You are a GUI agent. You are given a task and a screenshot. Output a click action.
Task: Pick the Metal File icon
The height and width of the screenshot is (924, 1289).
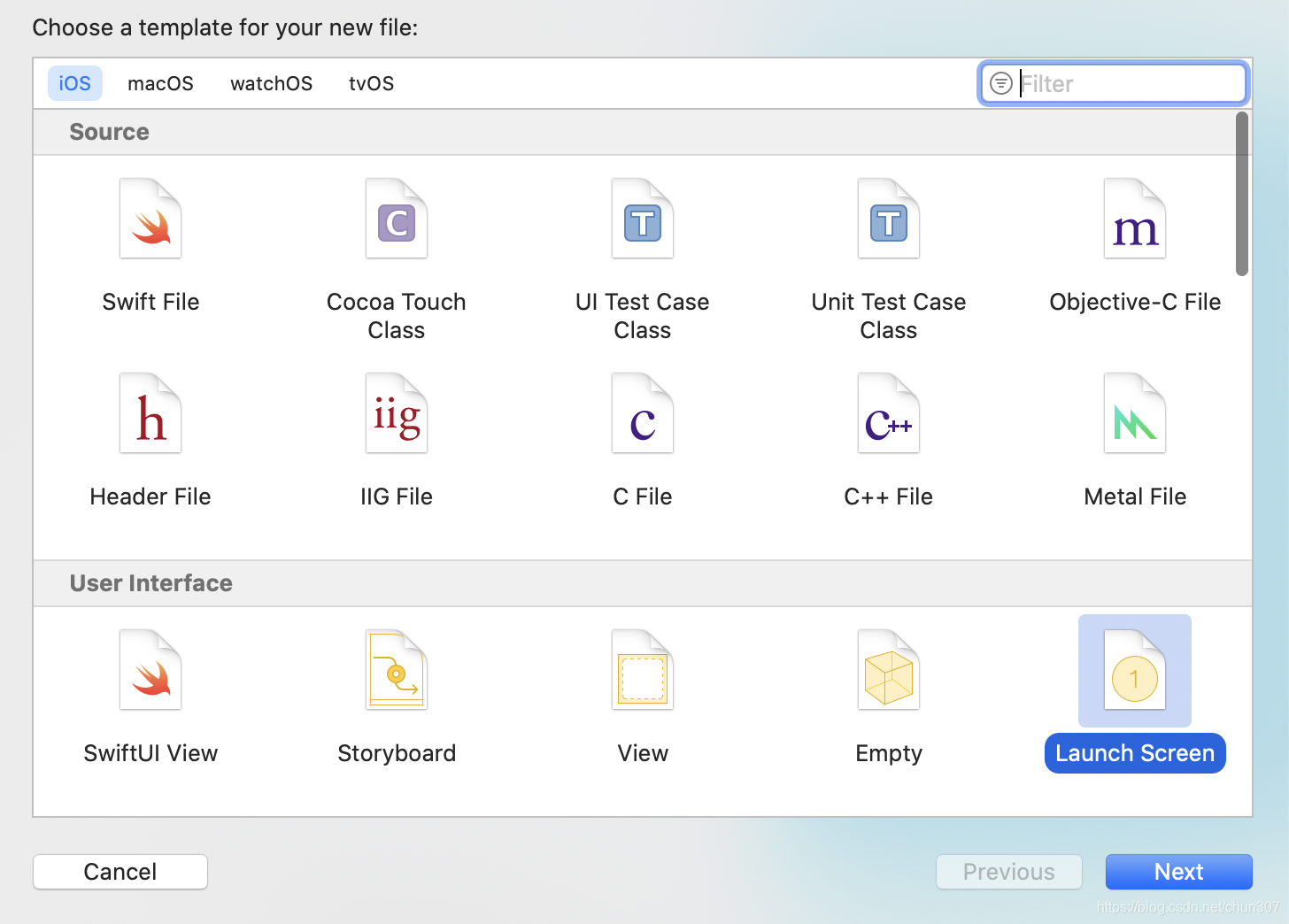1135,413
